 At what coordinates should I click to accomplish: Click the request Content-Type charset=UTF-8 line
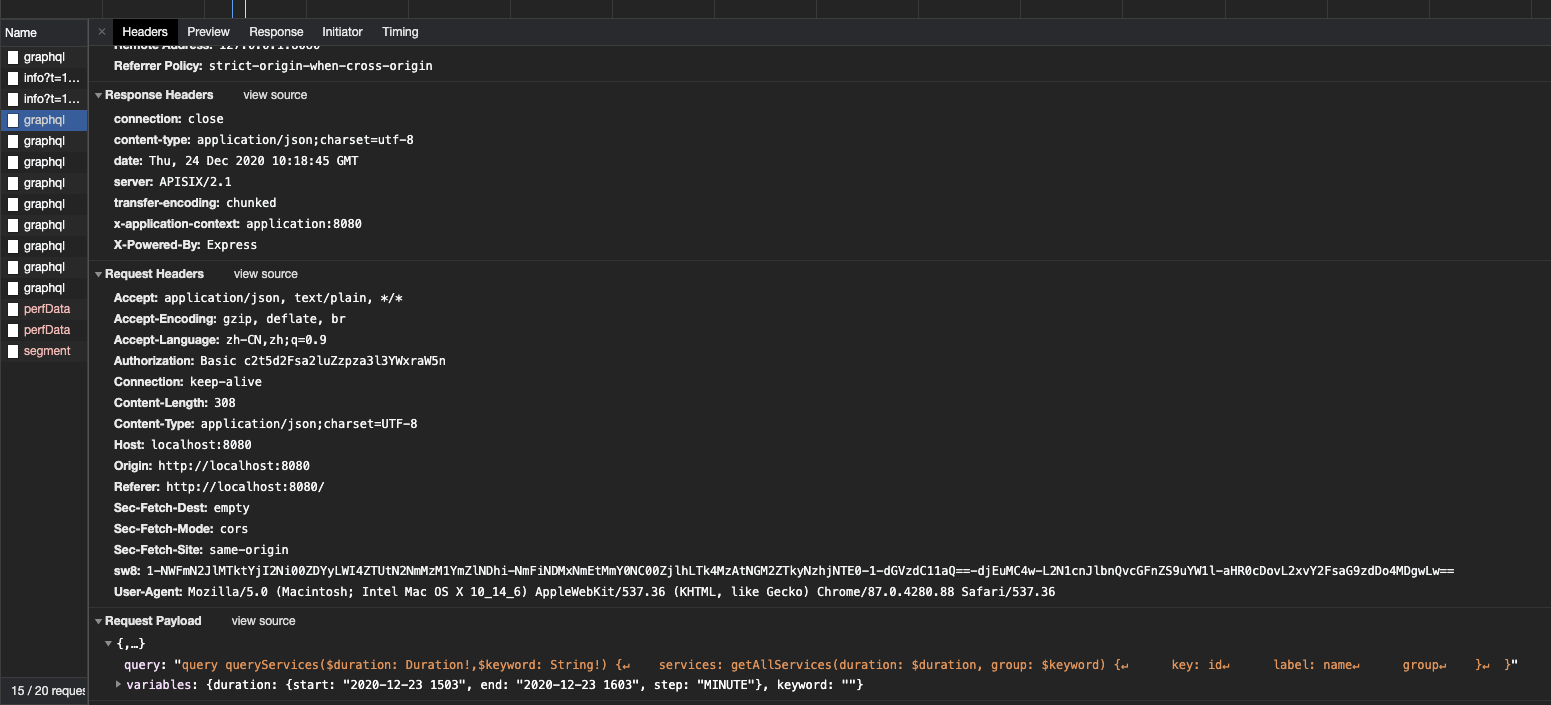[266, 424]
